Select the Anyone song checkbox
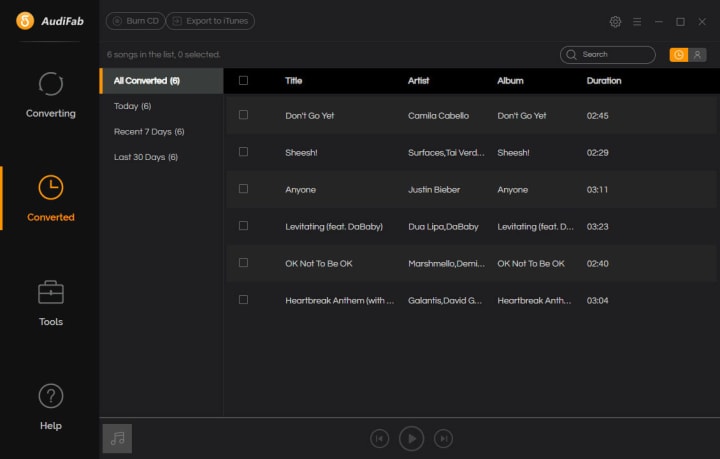The width and height of the screenshot is (720, 459). pos(243,189)
